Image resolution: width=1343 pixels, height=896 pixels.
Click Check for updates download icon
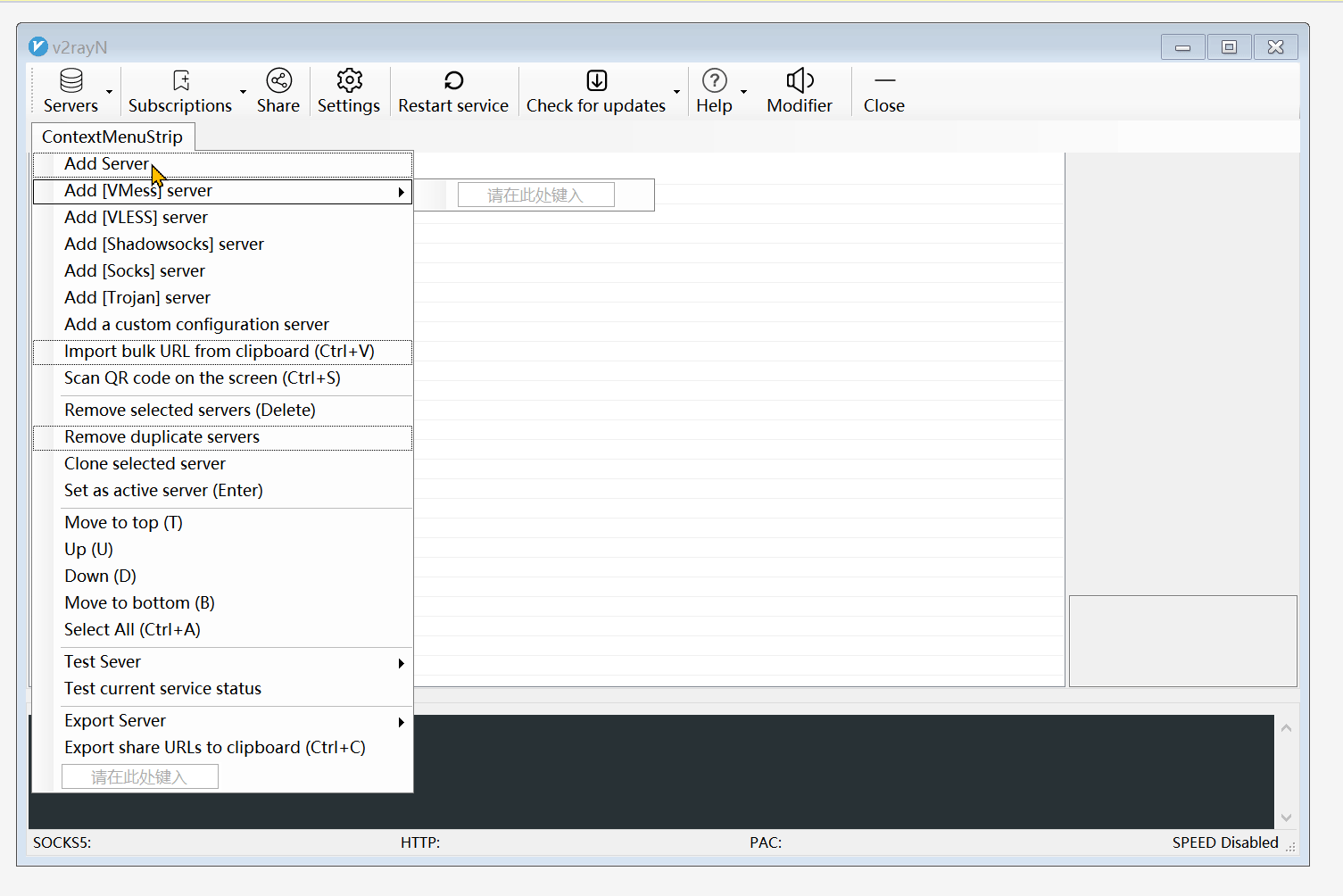pos(596,81)
